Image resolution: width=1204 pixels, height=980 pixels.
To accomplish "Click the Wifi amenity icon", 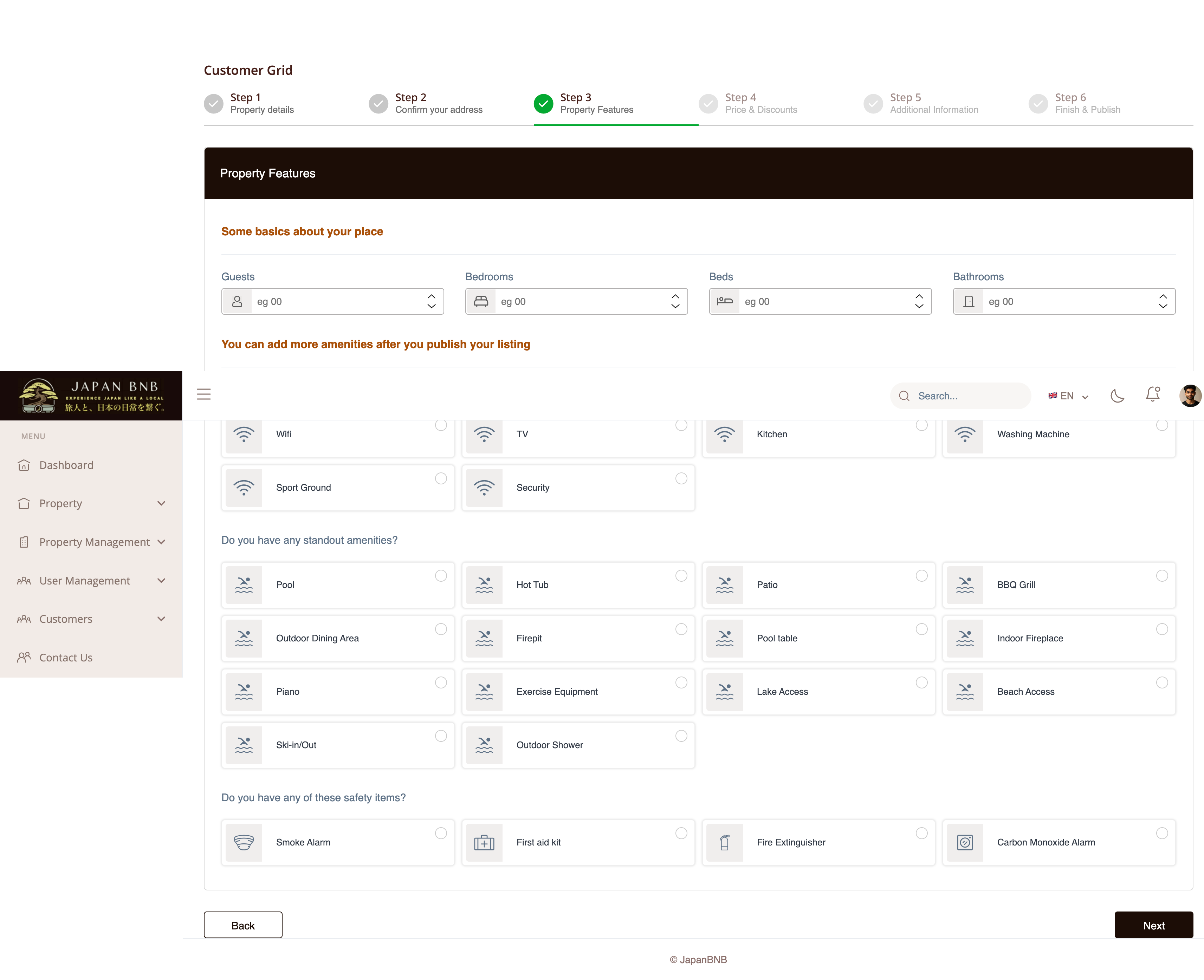I will point(244,434).
